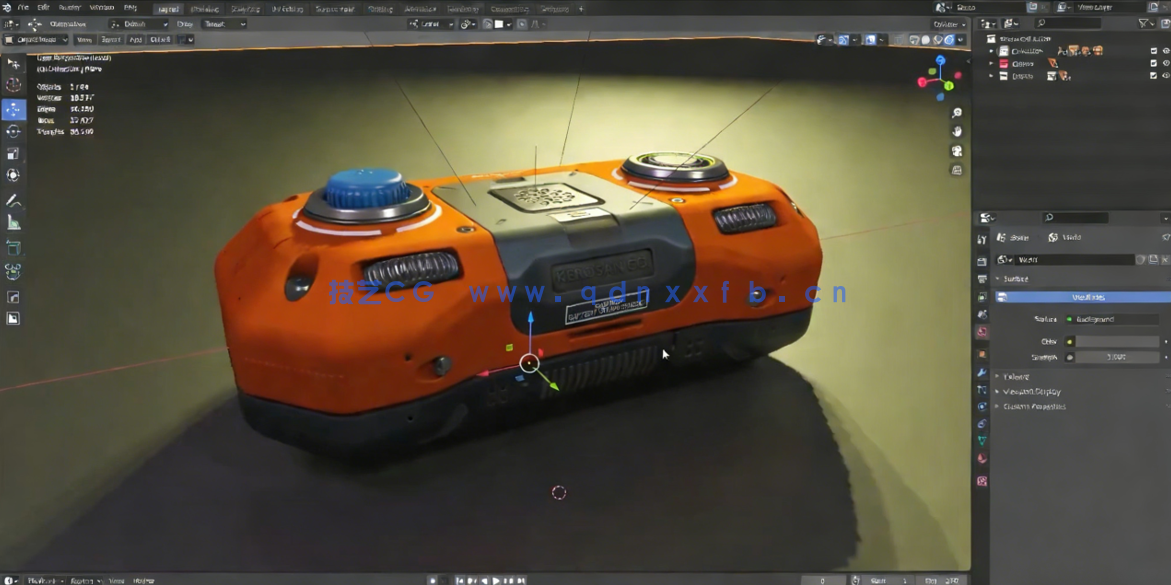Activate the Rotate tool

pyautogui.click(x=13, y=132)
